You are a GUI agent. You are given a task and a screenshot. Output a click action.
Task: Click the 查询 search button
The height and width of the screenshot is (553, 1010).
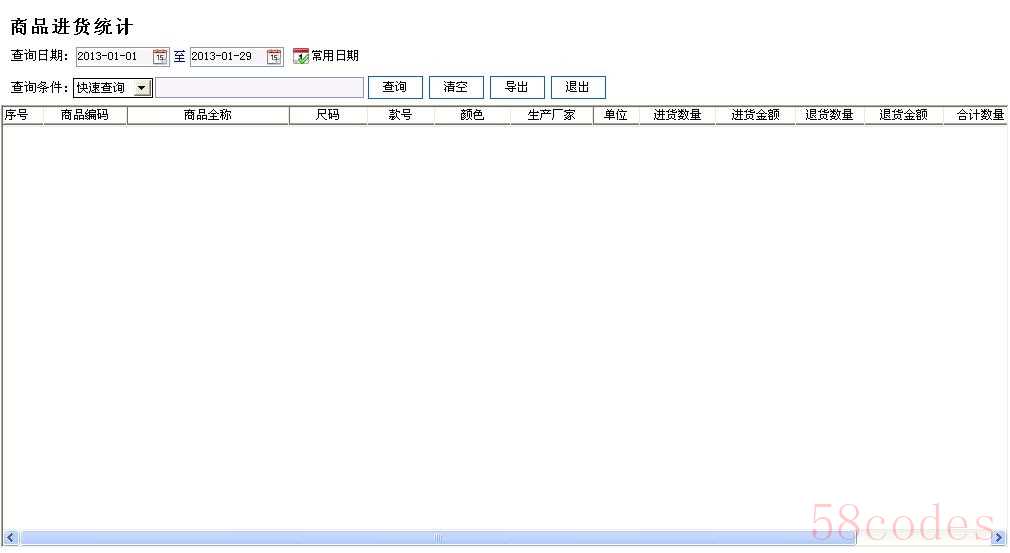coord(395,88)
